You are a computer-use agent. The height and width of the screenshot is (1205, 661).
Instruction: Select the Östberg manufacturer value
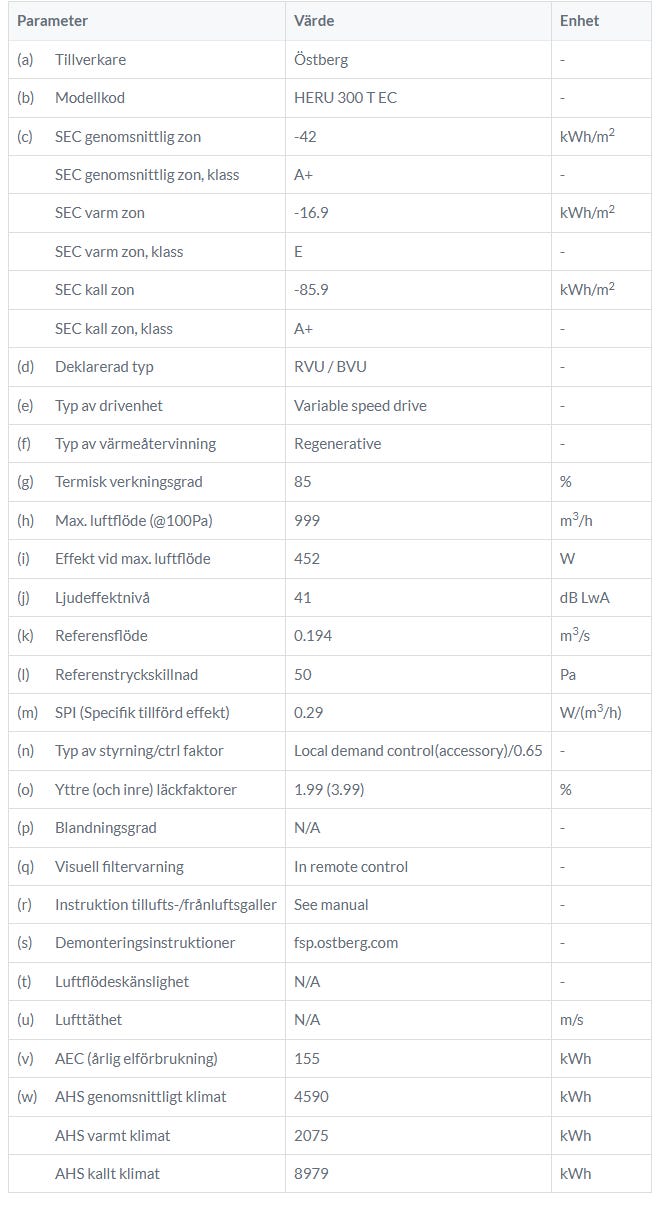[321, 60]
